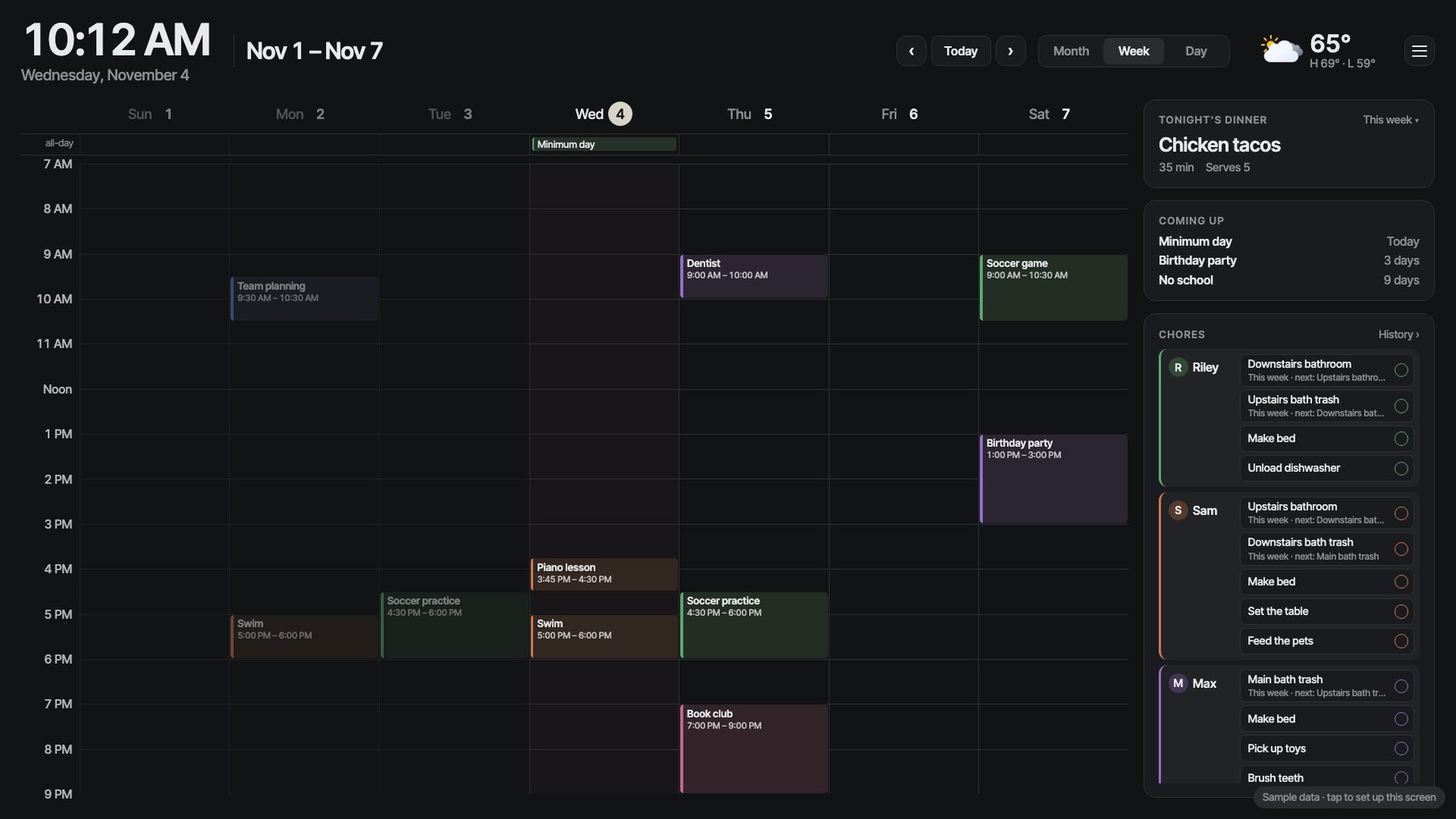The image size is (1456, 819).
Task: Complete the Set the table chore
Action: (1401, 612)
